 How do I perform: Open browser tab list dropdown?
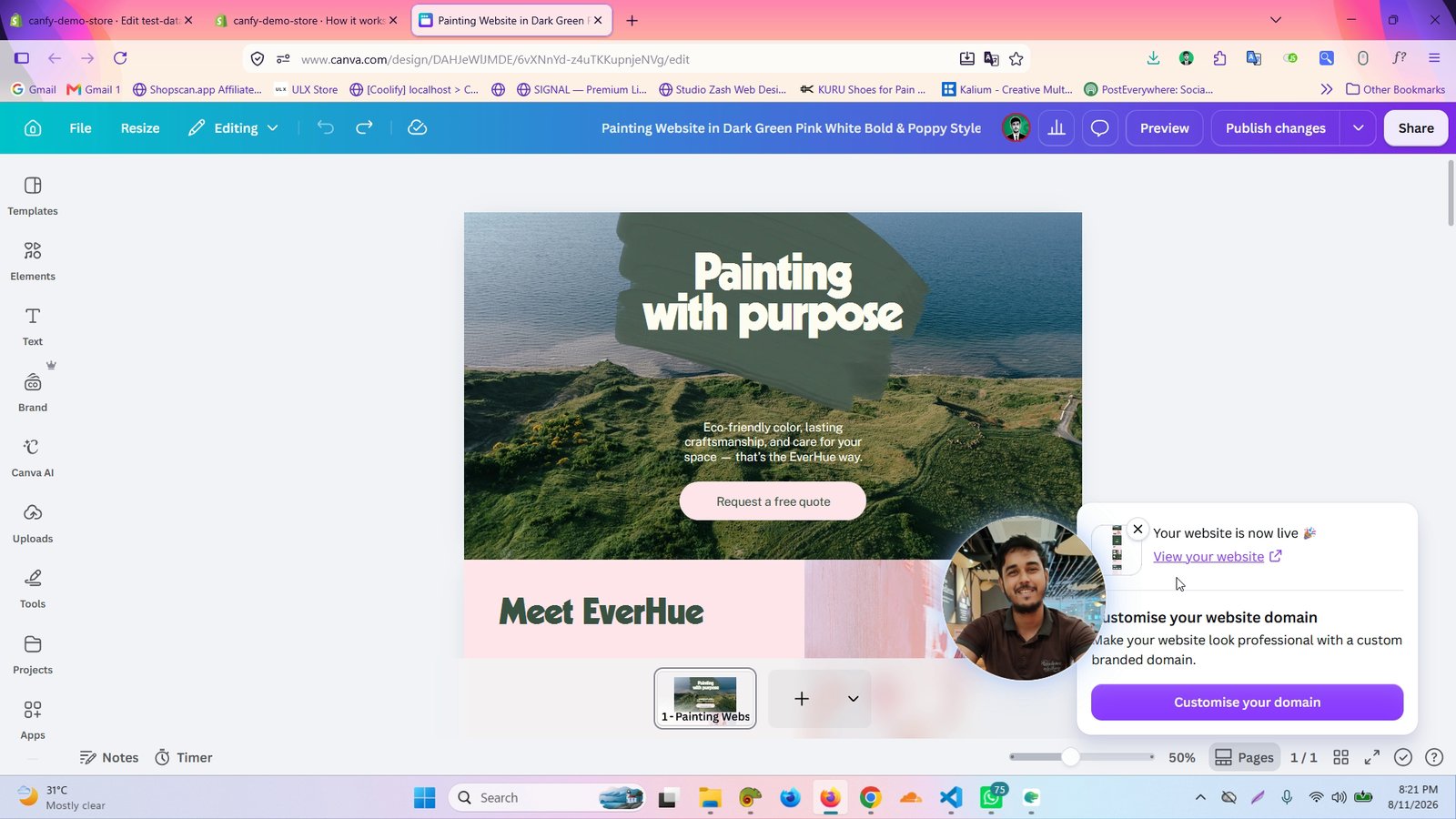tap(1276, 20)
